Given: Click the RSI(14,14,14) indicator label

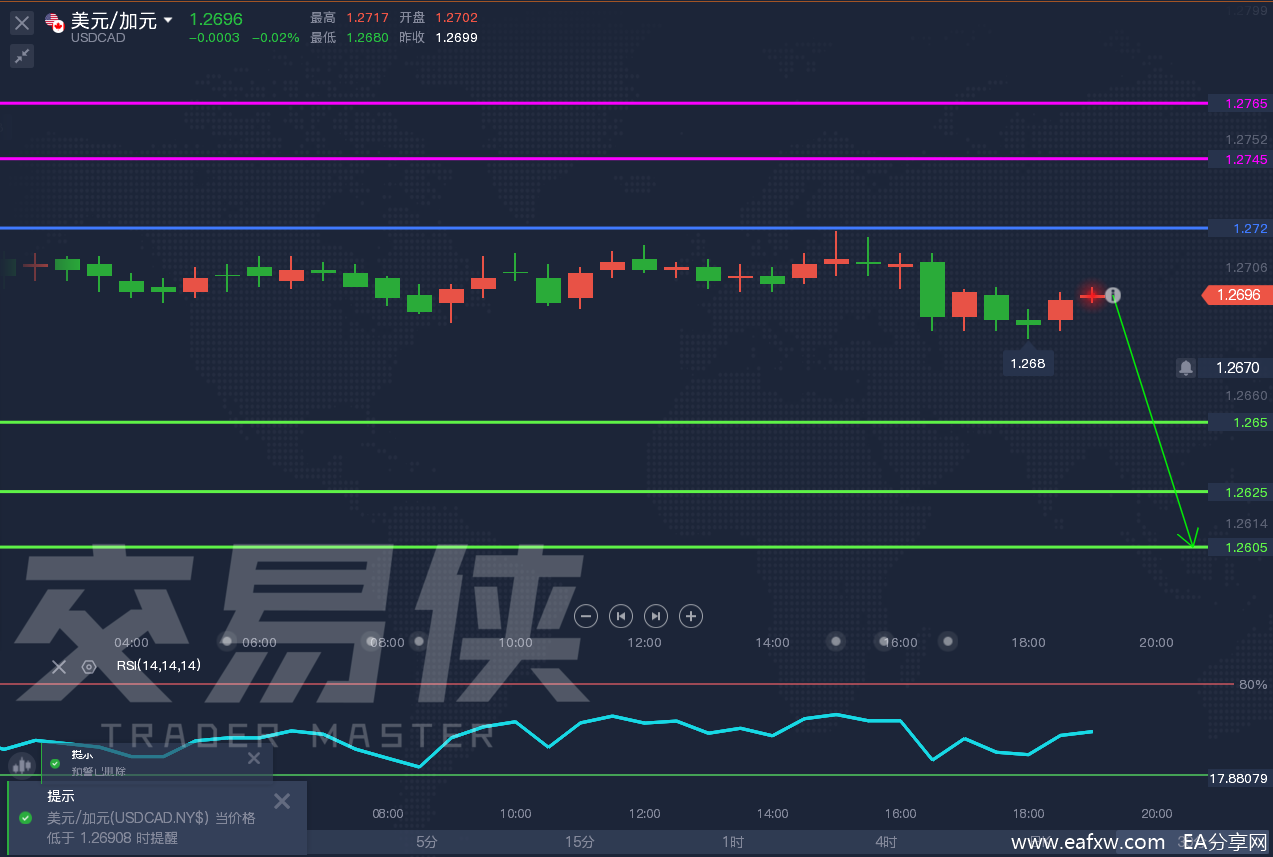Looking at the screenshot, I should tap(158, 665).
